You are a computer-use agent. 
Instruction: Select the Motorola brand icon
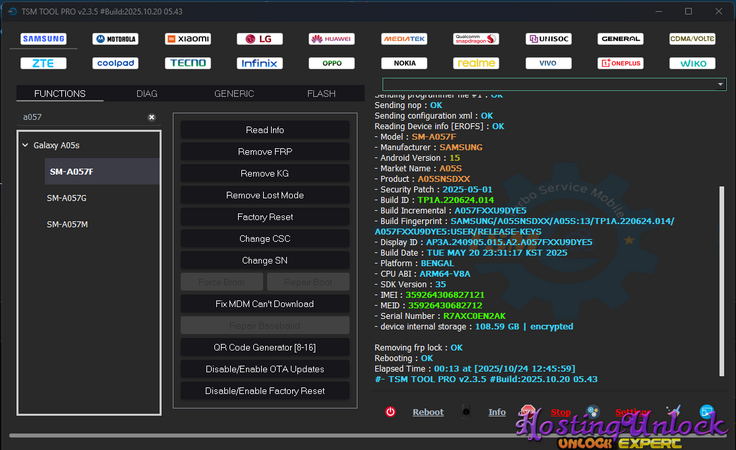(115, 39)
